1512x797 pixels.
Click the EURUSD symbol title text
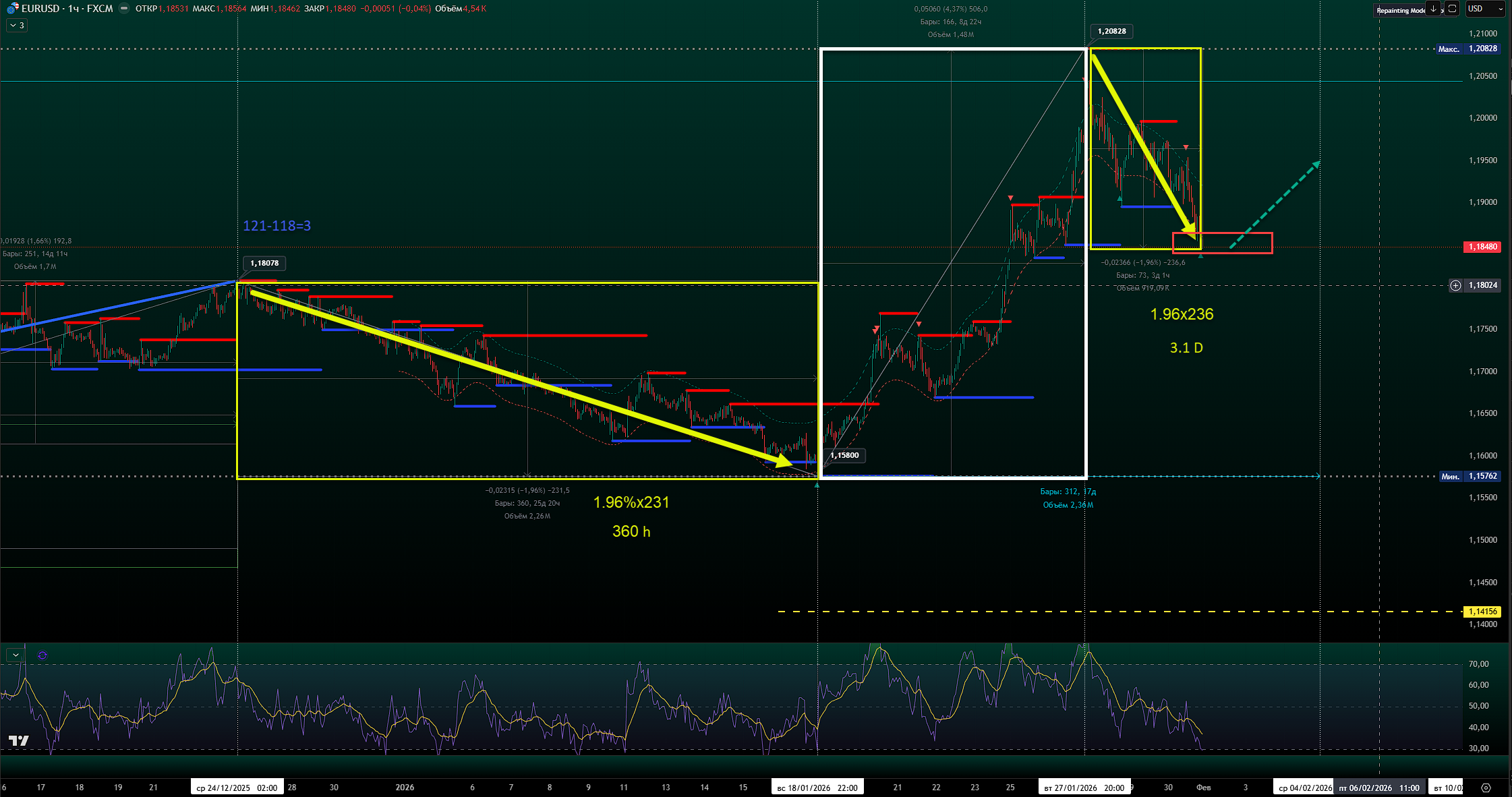(40, 9)
